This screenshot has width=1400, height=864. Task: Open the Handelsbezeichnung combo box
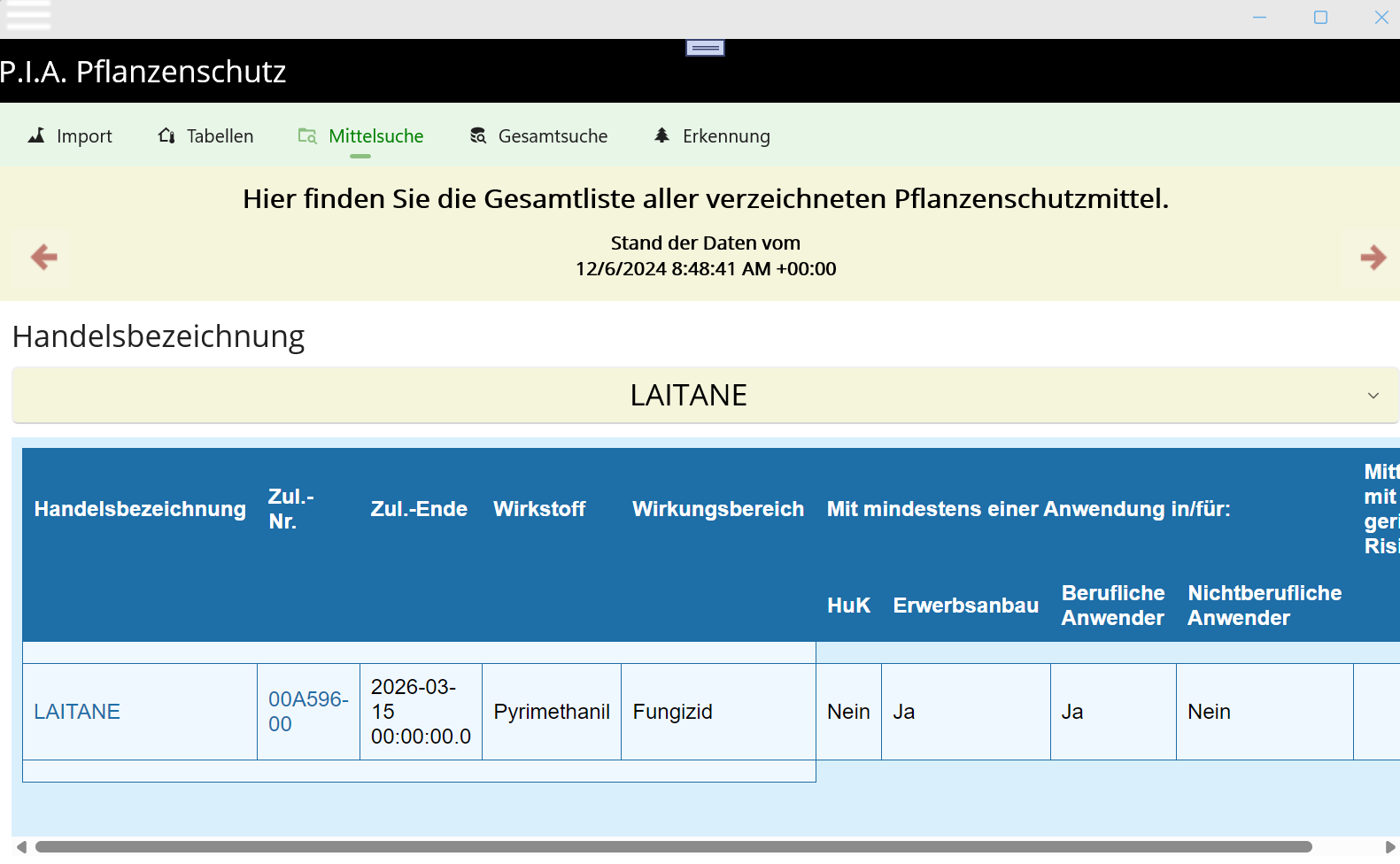(705, 395)
